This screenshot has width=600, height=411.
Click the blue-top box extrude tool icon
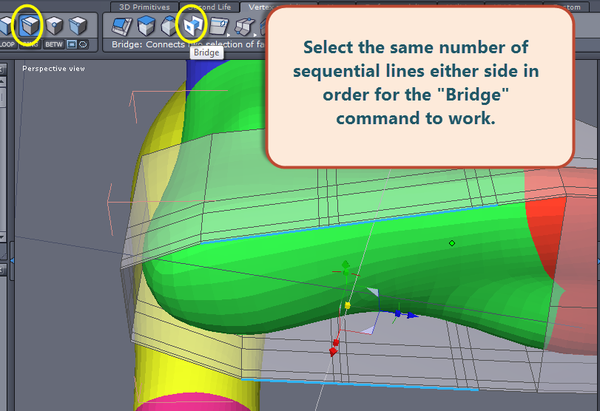(146, 26)
